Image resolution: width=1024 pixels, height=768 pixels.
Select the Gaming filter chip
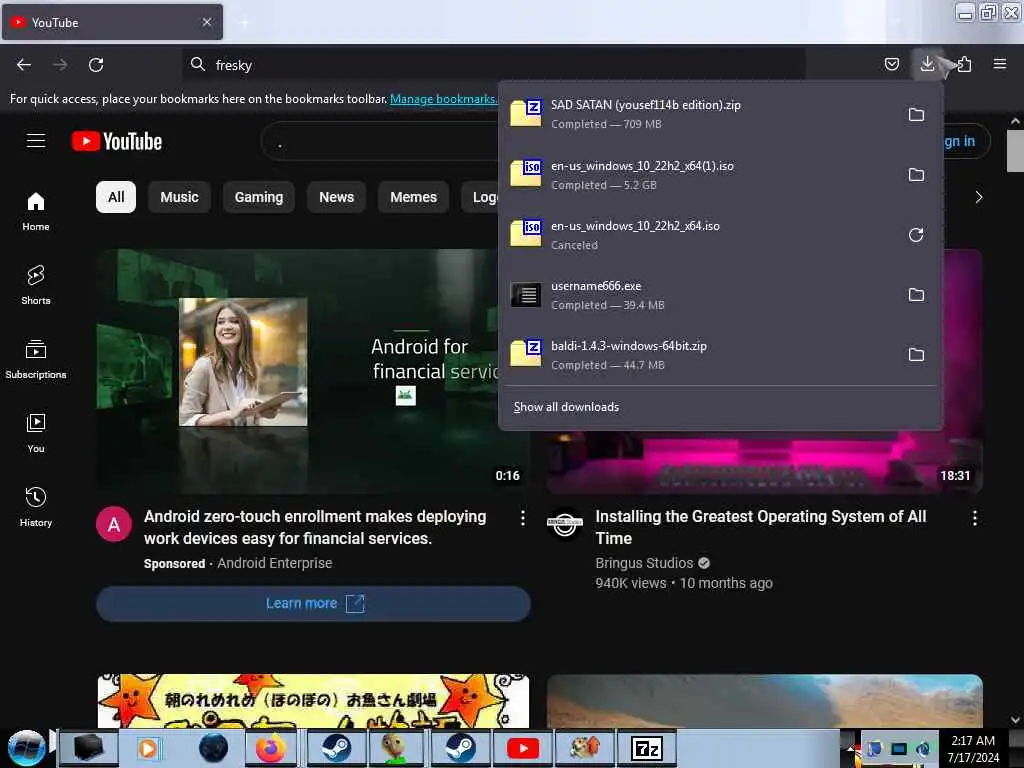tap(259, 197)
